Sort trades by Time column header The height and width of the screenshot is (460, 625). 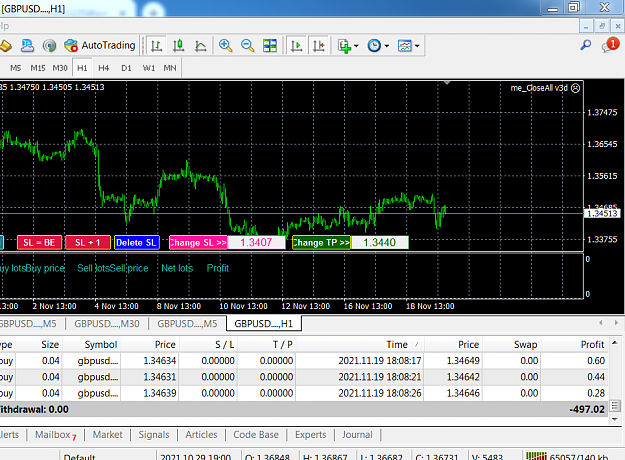coord(360,344)
